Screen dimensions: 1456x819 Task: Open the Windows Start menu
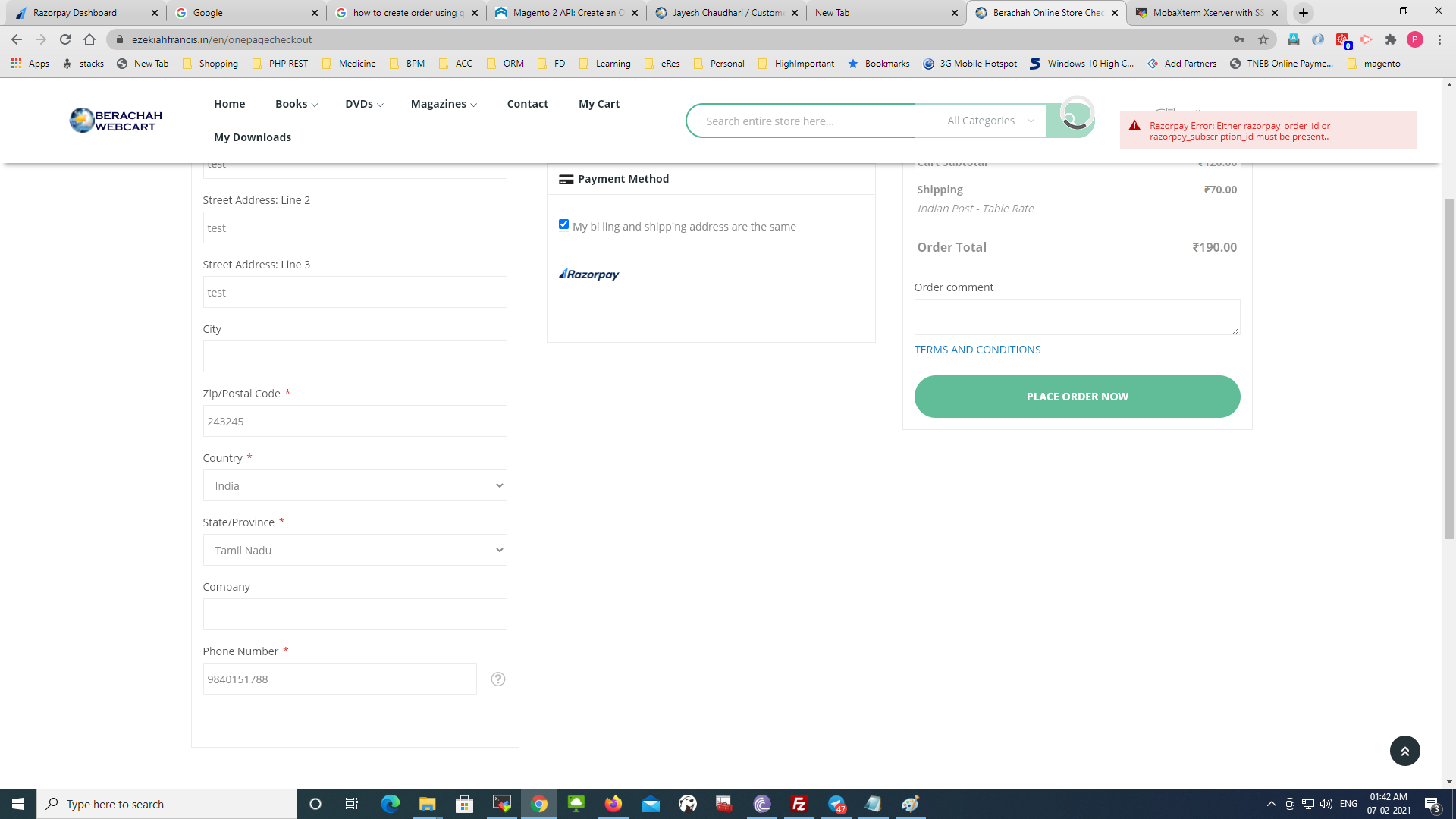point(17,804)
